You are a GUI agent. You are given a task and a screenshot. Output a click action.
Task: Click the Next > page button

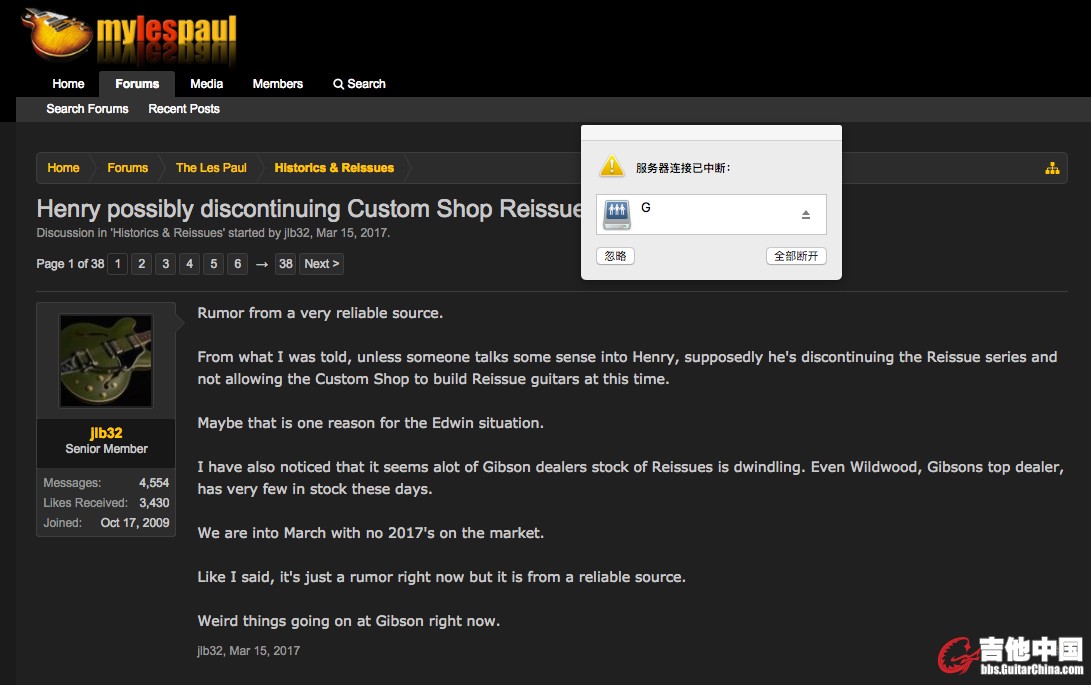click(321, 264)
